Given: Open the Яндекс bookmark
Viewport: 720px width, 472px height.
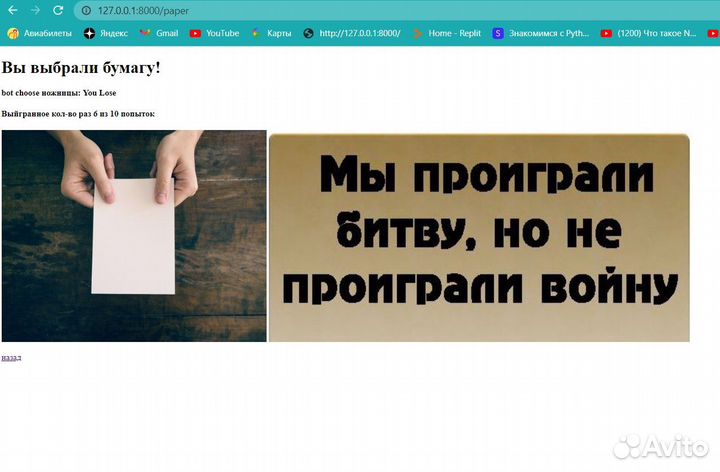Looking at the screenshot, I should pyautogui.click(x=106, y=34).
